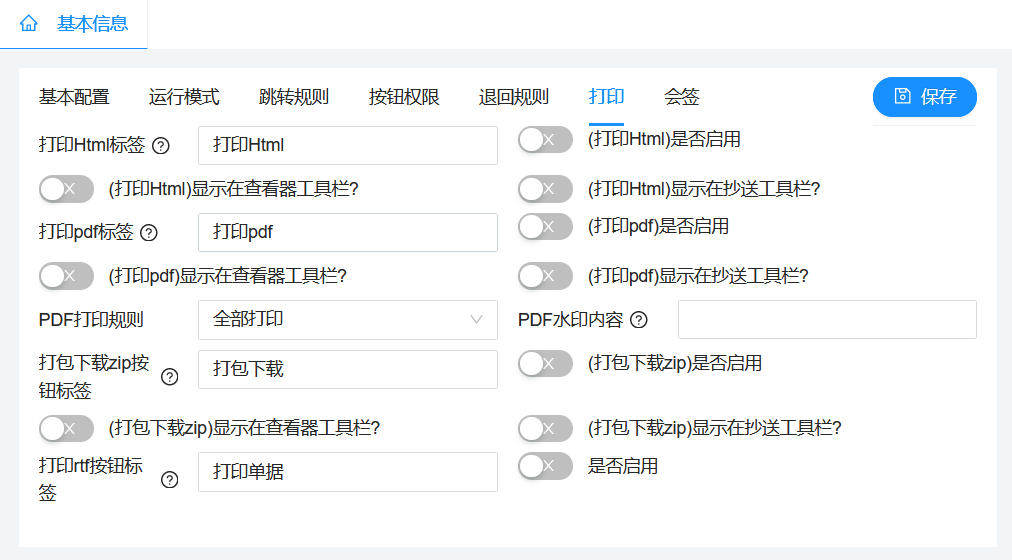Click the chevron arrow in 全部打印 selector

click(476, 319)
